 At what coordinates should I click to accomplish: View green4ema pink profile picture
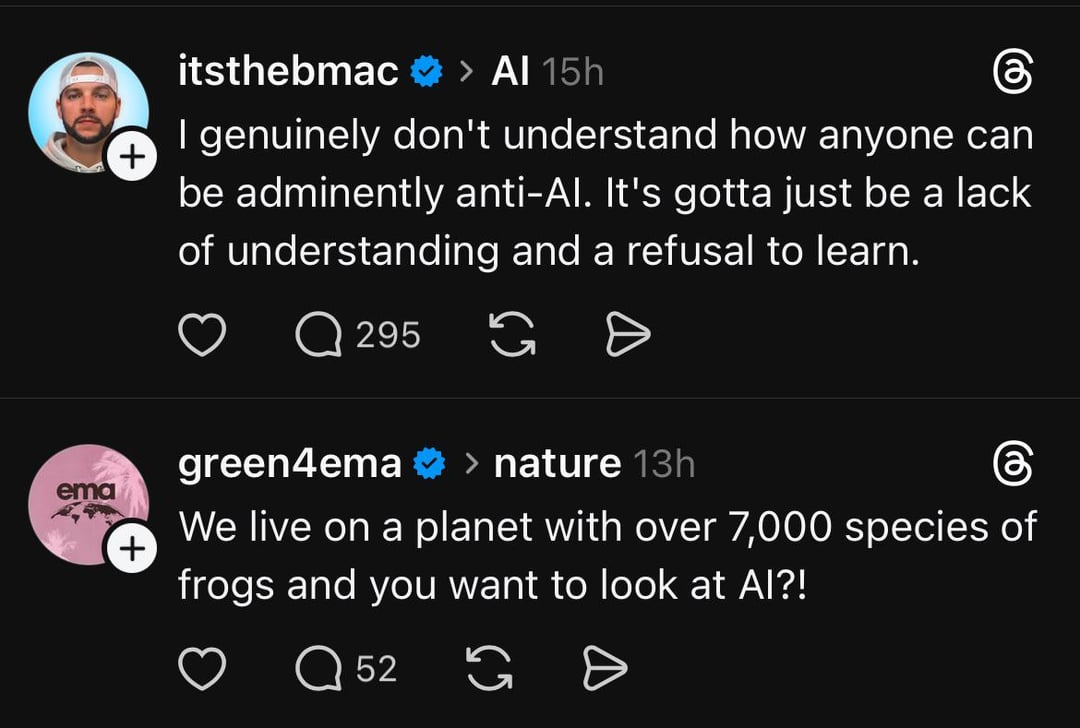tap(85, 500)
